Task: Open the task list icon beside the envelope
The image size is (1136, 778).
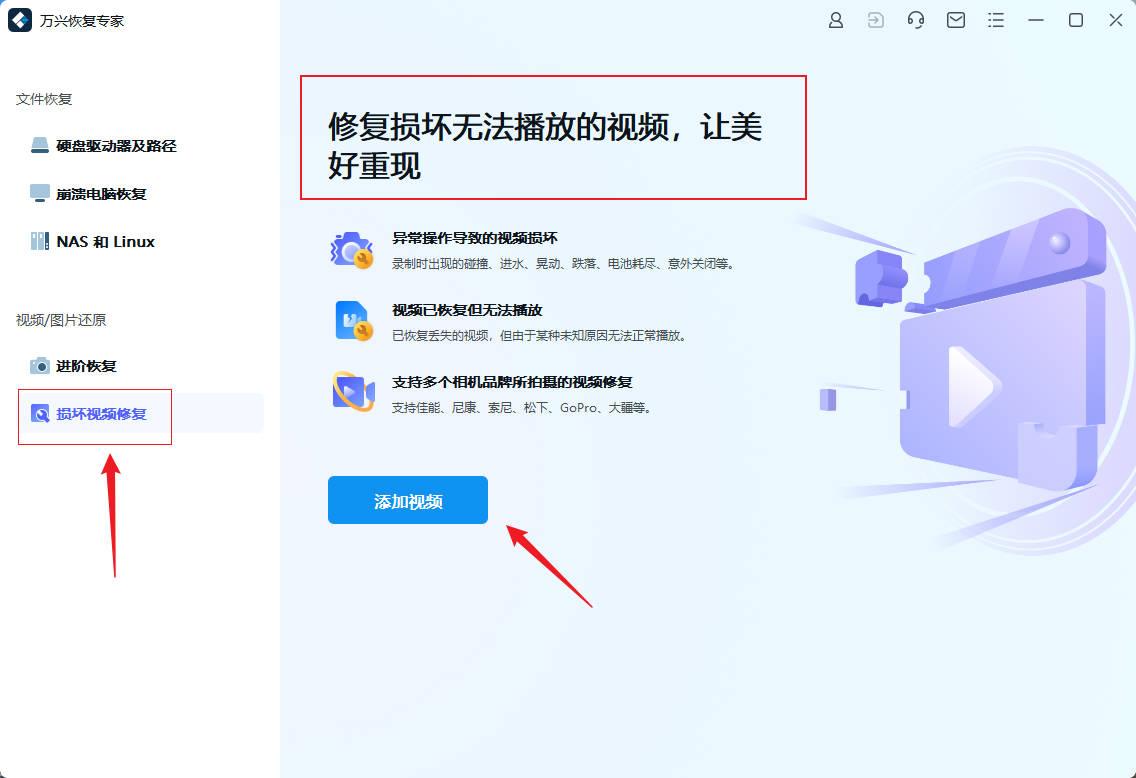Action: click(996, 20)
